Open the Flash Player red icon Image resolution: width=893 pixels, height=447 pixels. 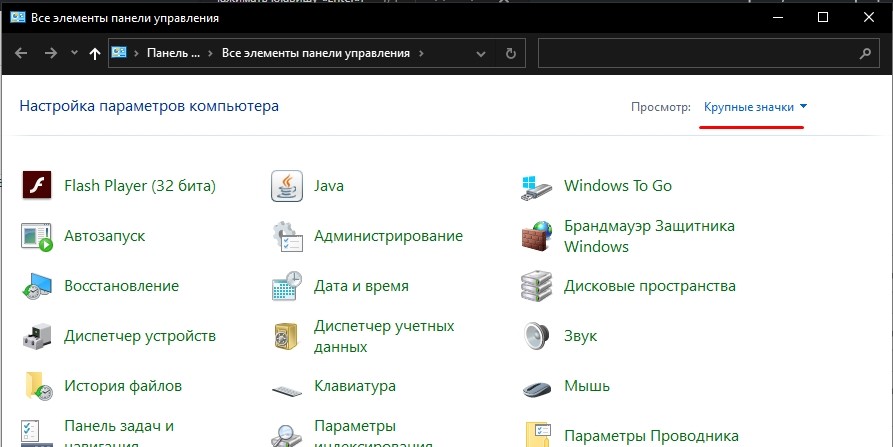(37, 185)
